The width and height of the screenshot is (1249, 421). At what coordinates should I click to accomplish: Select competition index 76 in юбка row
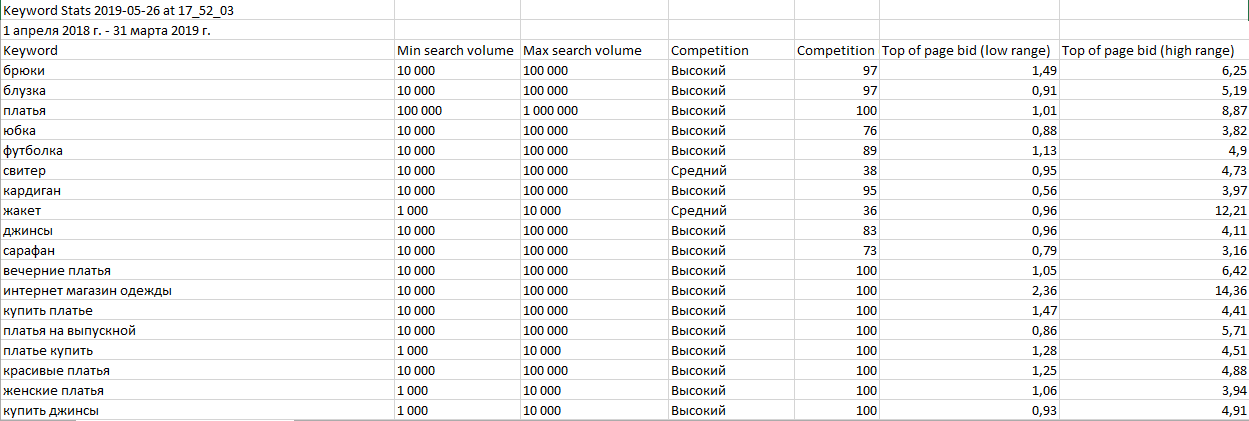pyautogui.click(x=837, y=130)
